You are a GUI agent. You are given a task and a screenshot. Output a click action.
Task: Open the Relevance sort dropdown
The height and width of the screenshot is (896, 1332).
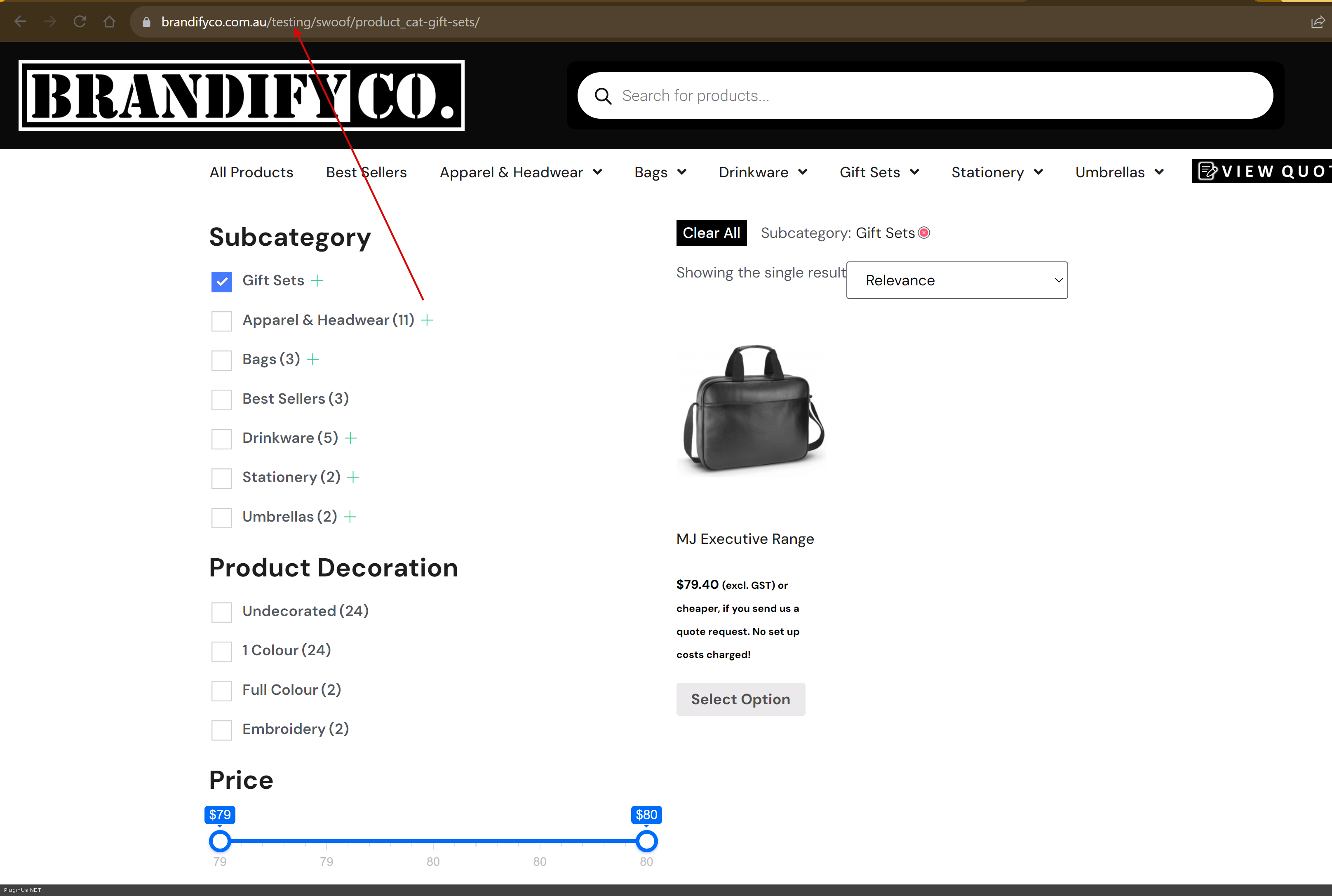click(x=957, y=280)
